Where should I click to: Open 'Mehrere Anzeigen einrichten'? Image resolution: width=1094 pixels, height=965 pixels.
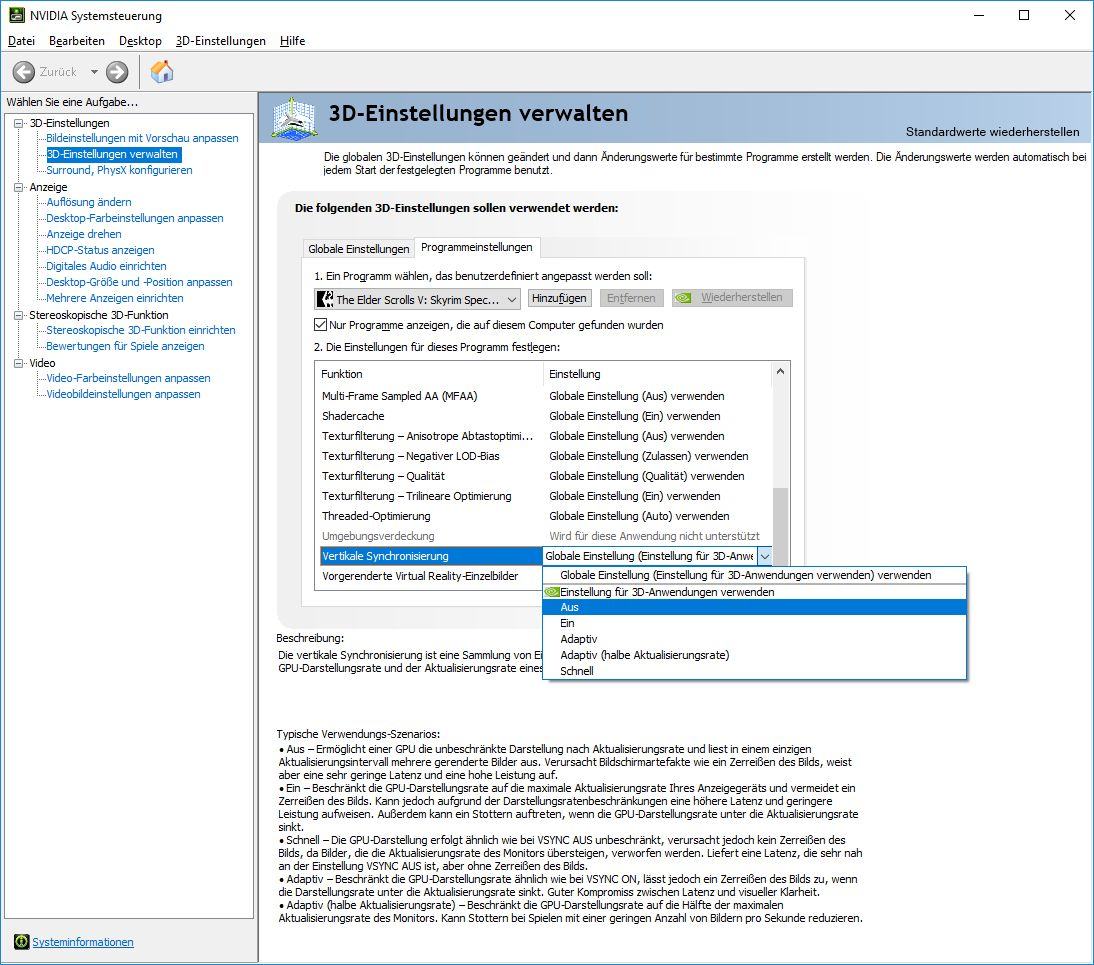(115, 298)
